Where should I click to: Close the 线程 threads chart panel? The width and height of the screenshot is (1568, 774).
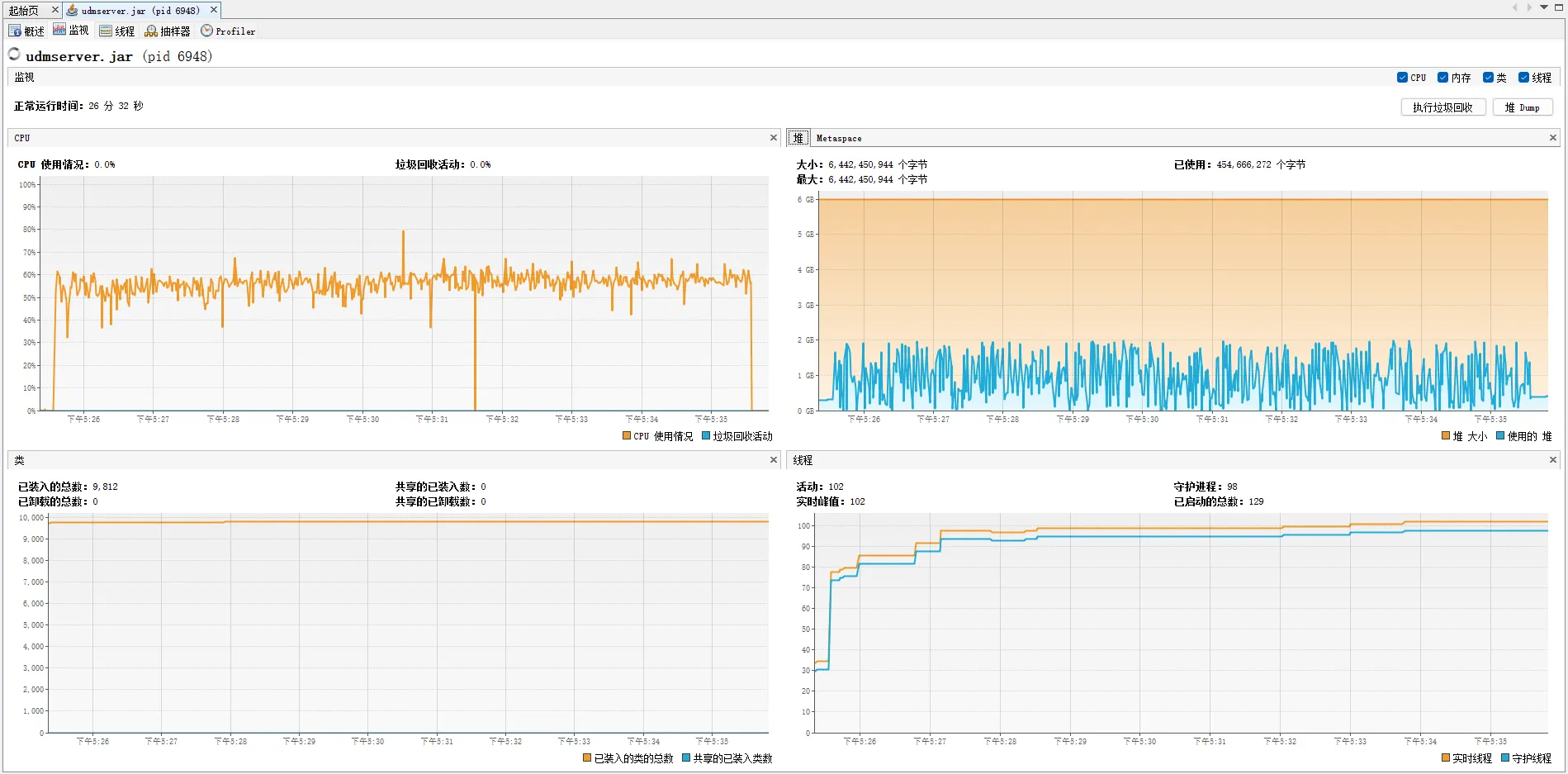(x=1552, y=460)
